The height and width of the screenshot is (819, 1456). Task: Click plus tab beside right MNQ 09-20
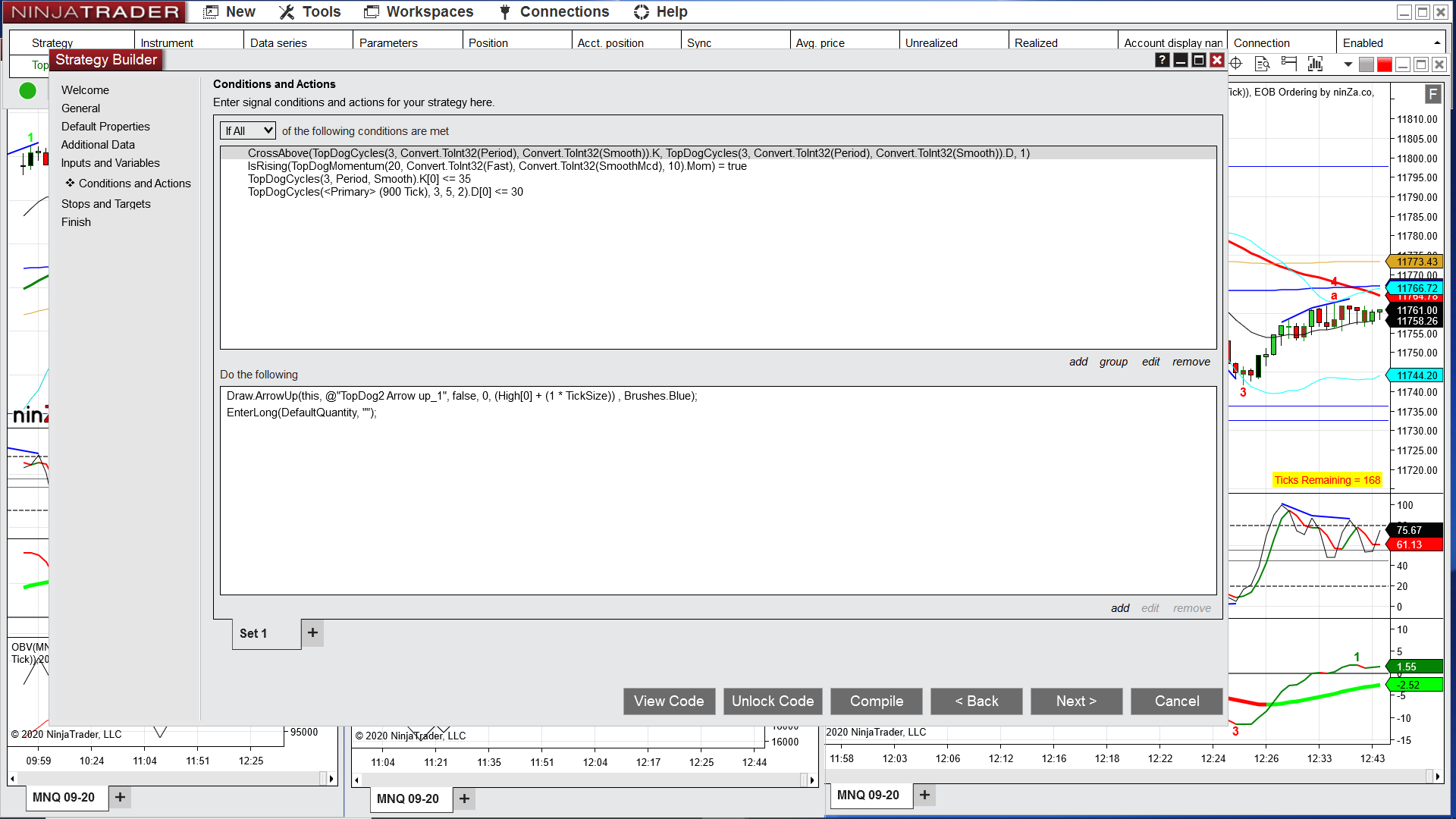click(x=924, y=795)
